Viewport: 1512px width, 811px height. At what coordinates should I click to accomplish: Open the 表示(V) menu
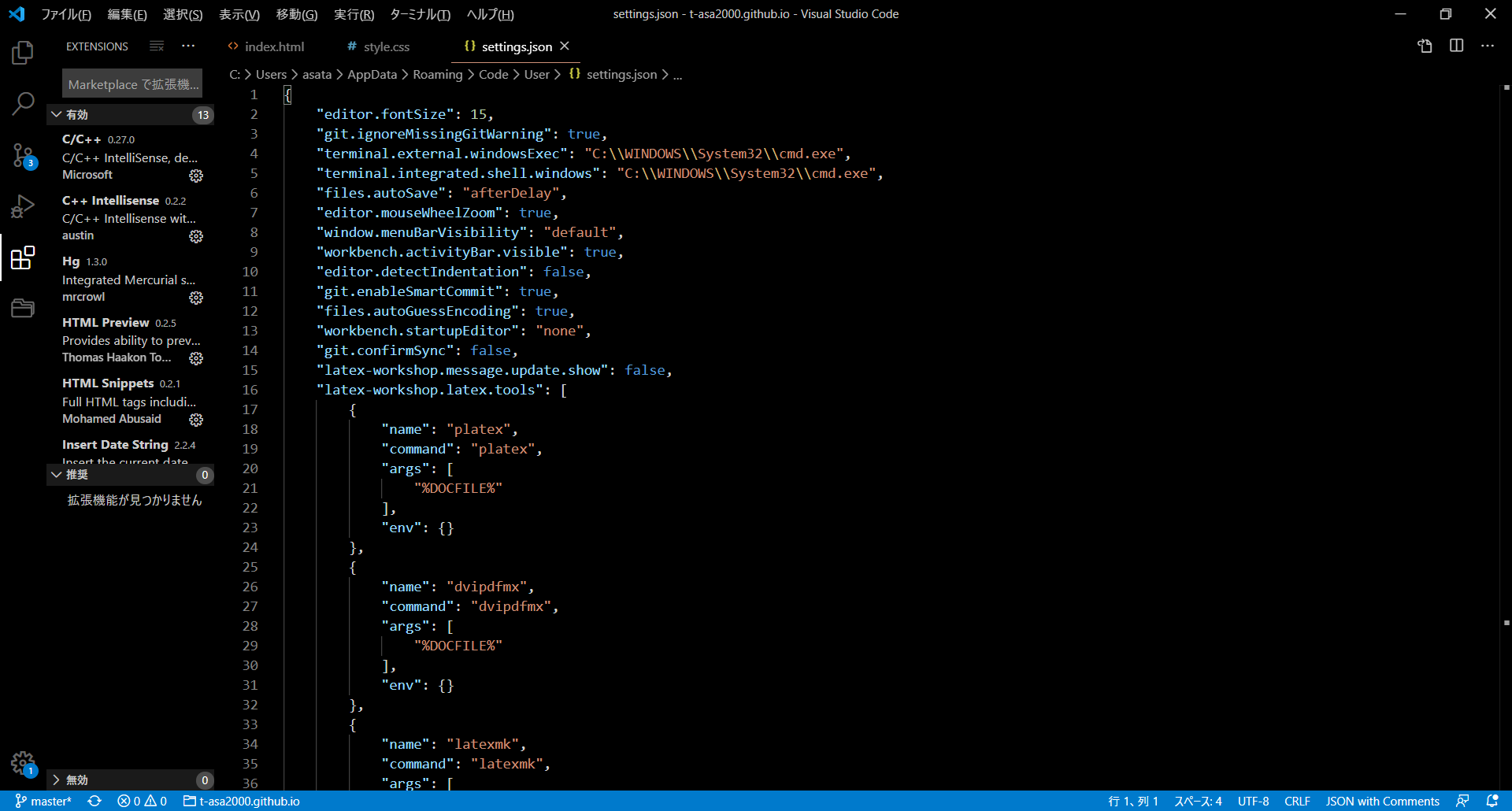(x=239, y=14)
